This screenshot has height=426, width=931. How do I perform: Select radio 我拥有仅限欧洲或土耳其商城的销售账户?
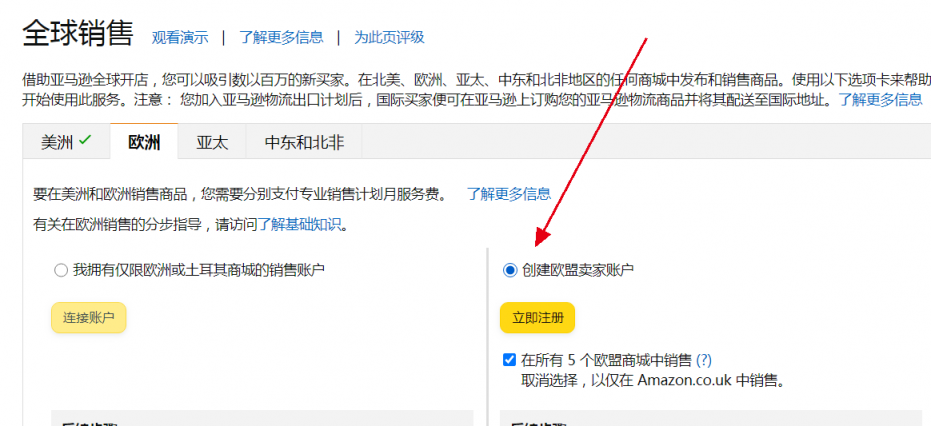[61, 271]
